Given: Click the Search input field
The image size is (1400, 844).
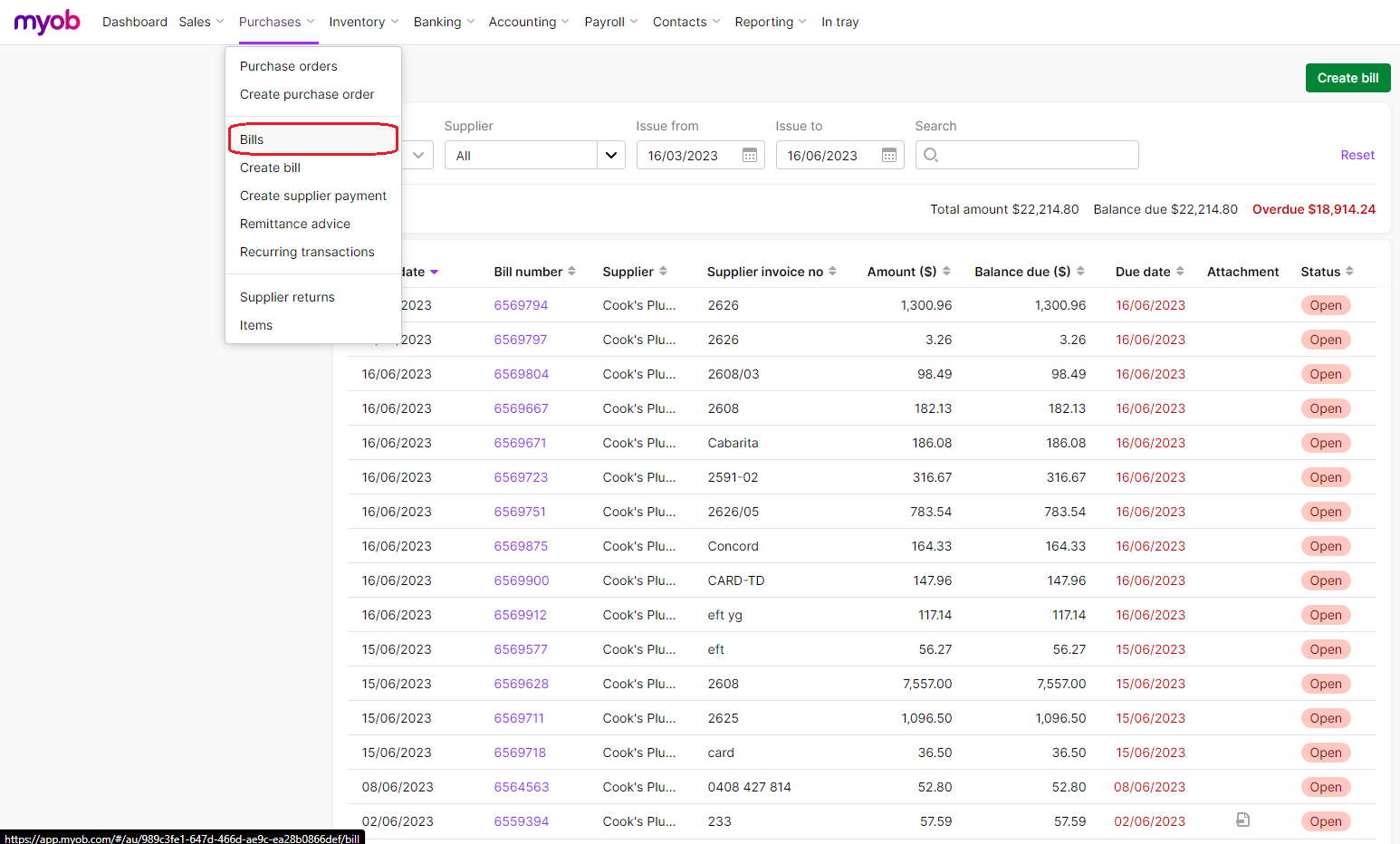Looking at the screenshot, I should click(x=1027, y=155).
